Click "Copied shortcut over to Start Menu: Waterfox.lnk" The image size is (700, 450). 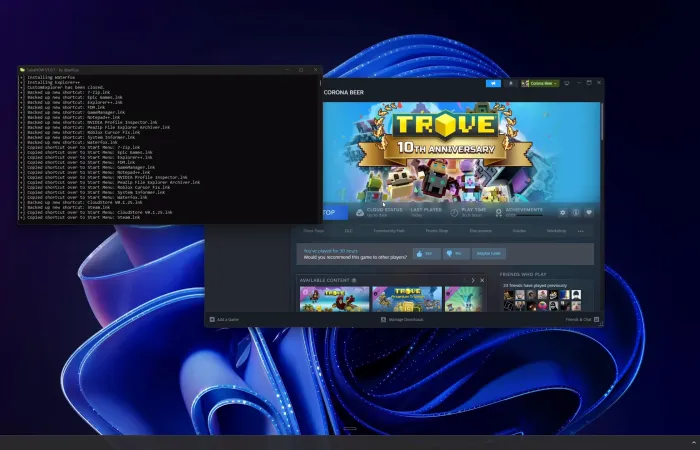(88, 197)
